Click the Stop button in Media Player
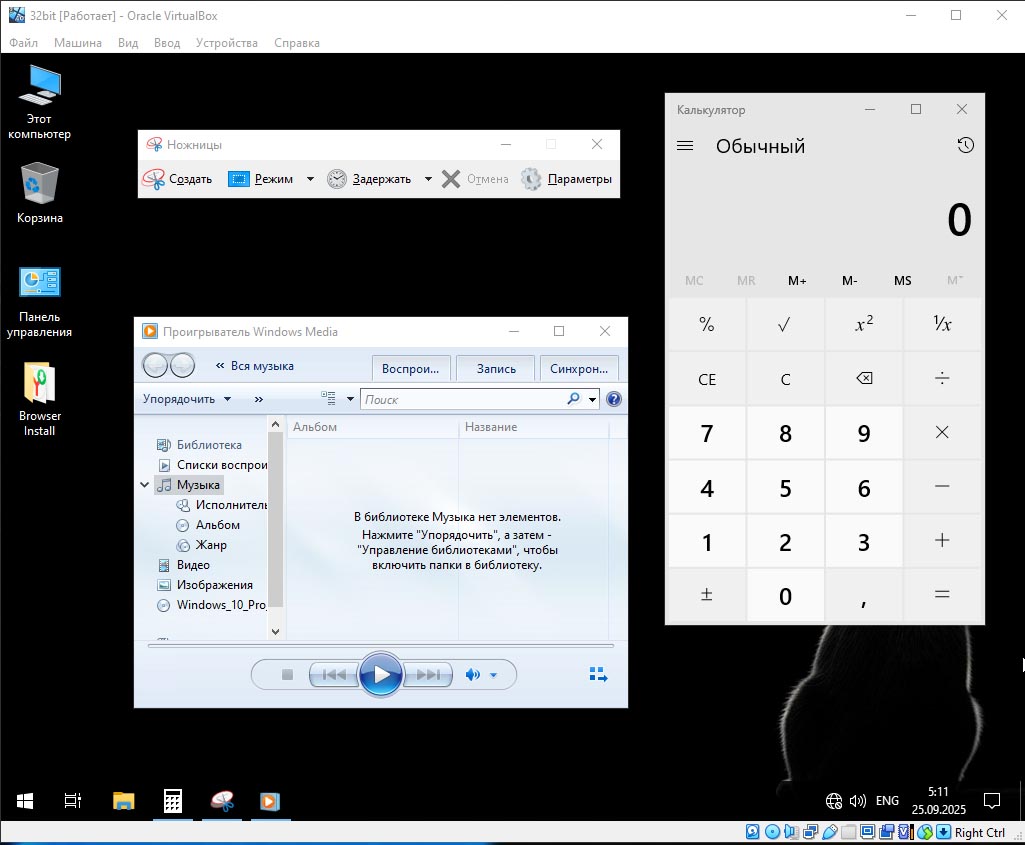Viewport: 1025px width, 845px height. tap(287, 674)
